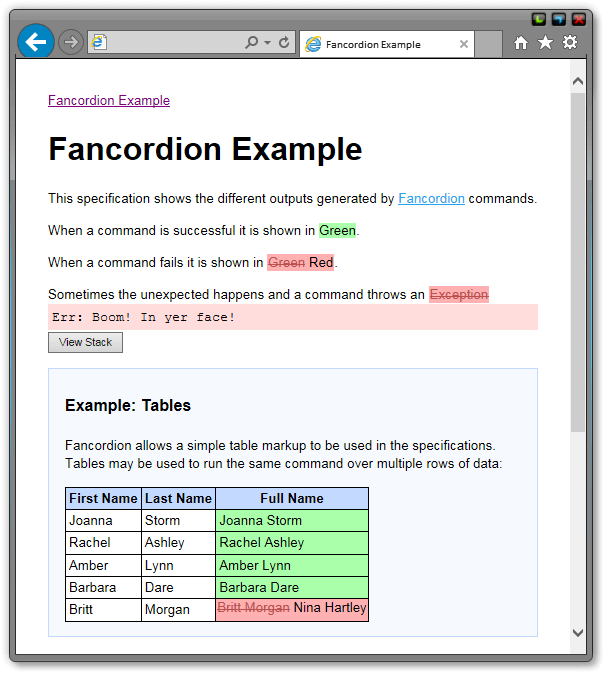Click the Amber Lynn full name cell
The image size is (604, 675).
(x=292, y=565)
